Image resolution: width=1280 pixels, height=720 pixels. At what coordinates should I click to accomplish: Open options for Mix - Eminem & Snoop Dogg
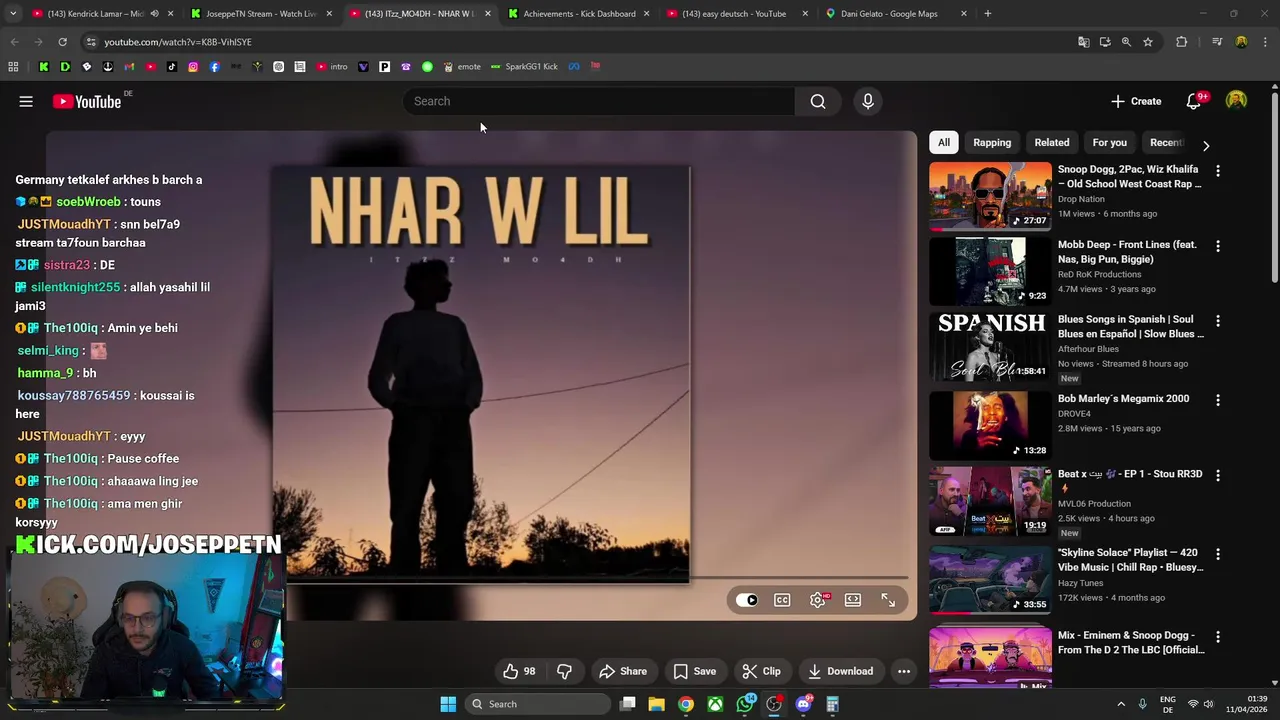point(1218,637)
